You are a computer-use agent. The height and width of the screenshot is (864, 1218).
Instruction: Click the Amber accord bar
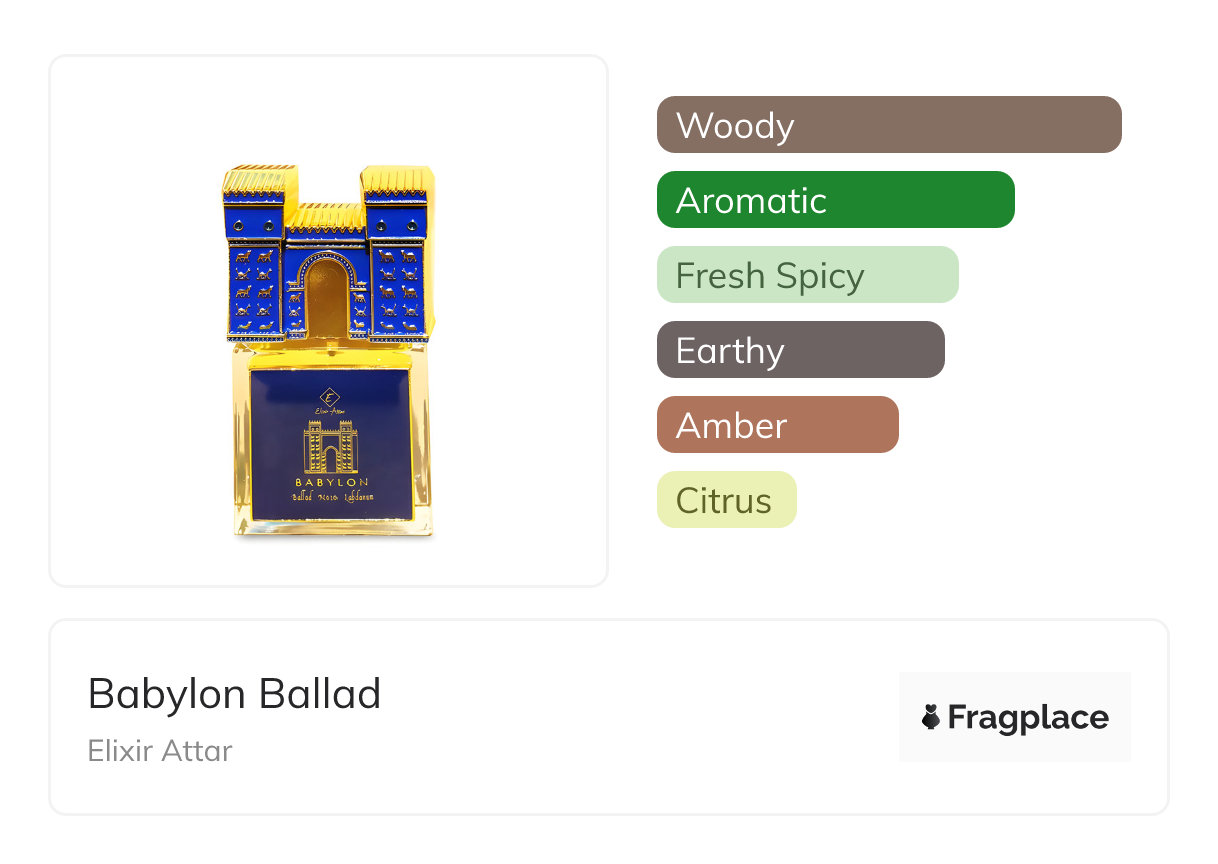click(x=777, y=425)
